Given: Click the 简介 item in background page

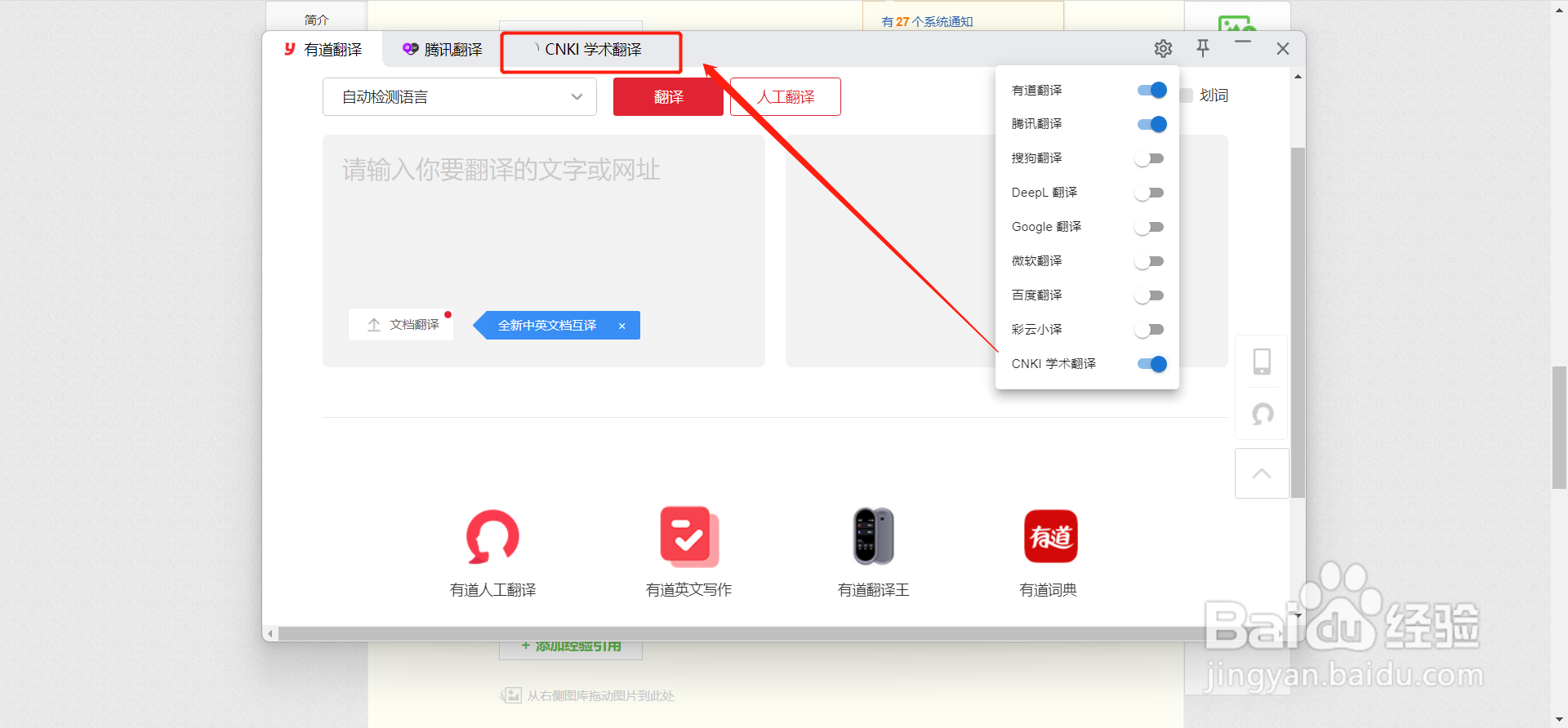Looking at the screenshot, I should (x=317, y=20).
